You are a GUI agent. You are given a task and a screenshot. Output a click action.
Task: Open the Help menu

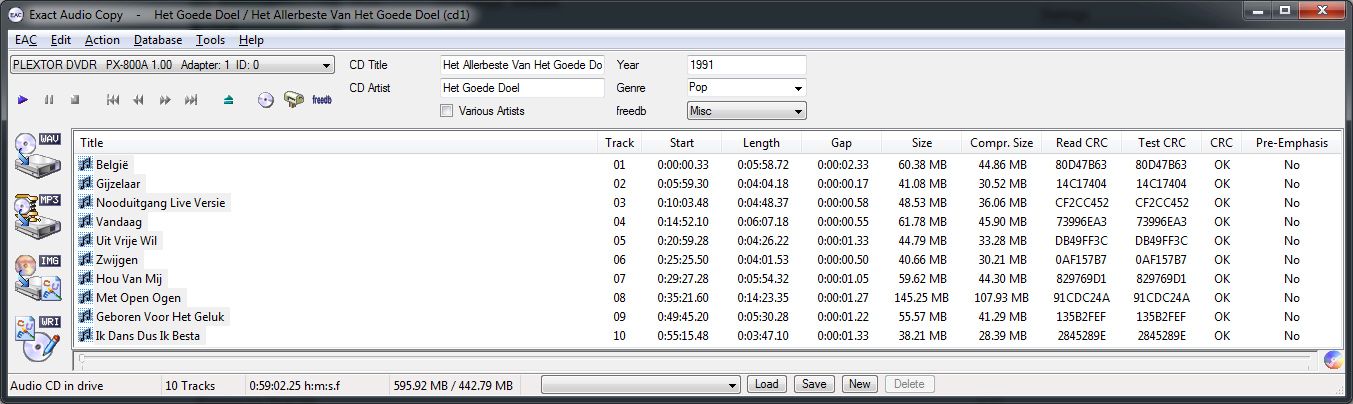point(252,40)
